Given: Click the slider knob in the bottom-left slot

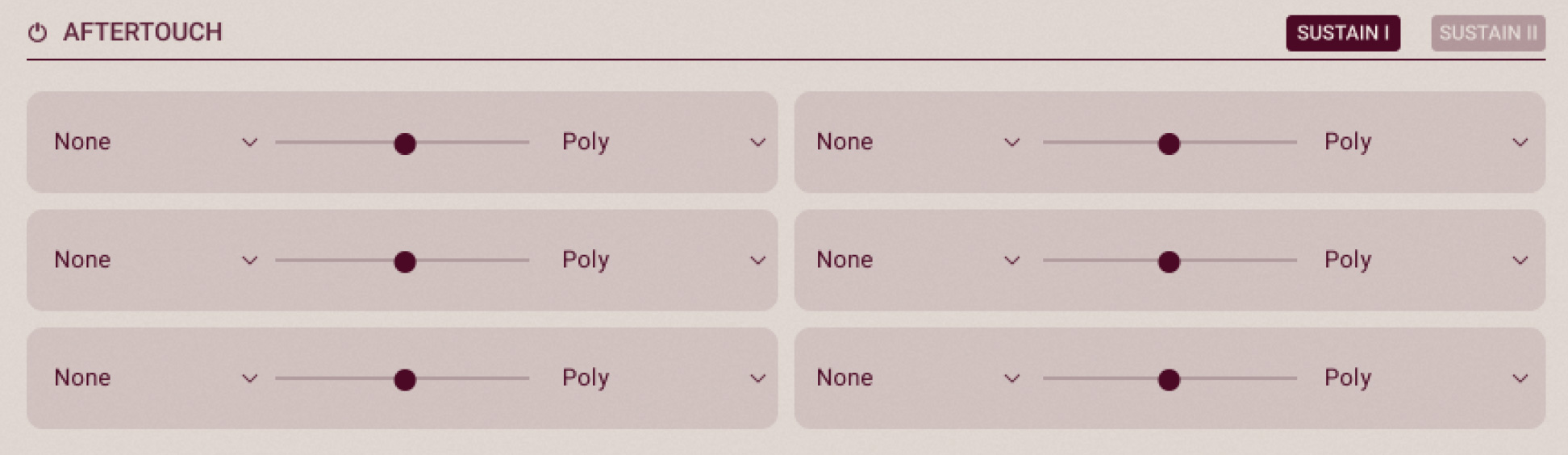Looking at the screenshot, I should tap(405, 379).
